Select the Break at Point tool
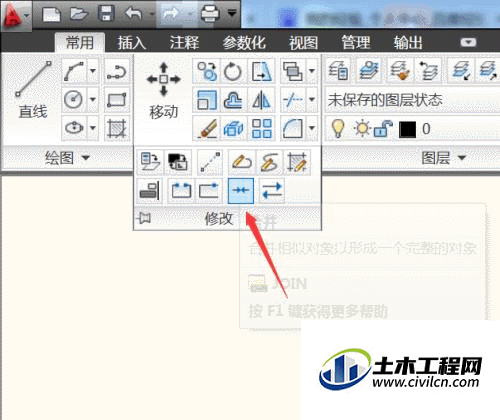 coord(209,191)
